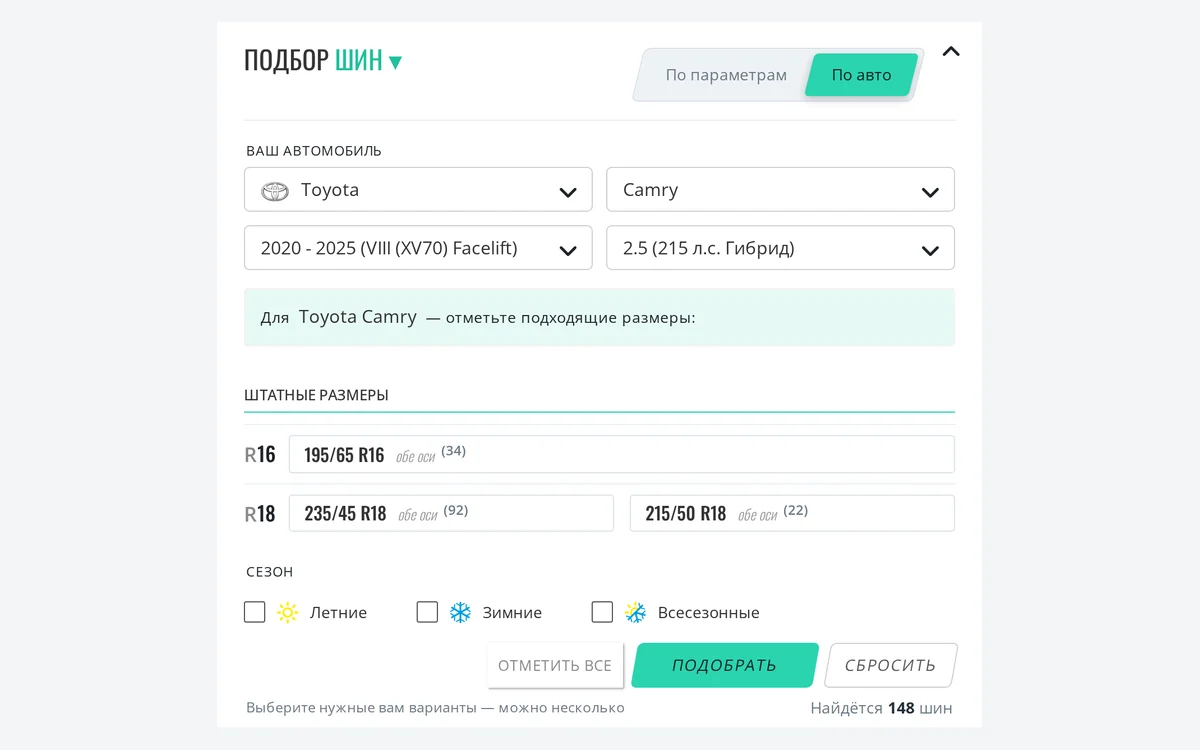Switch to the По авто tab
Image resolution: width=1200 pixels, height=750 pixels.
pos(861,75)
